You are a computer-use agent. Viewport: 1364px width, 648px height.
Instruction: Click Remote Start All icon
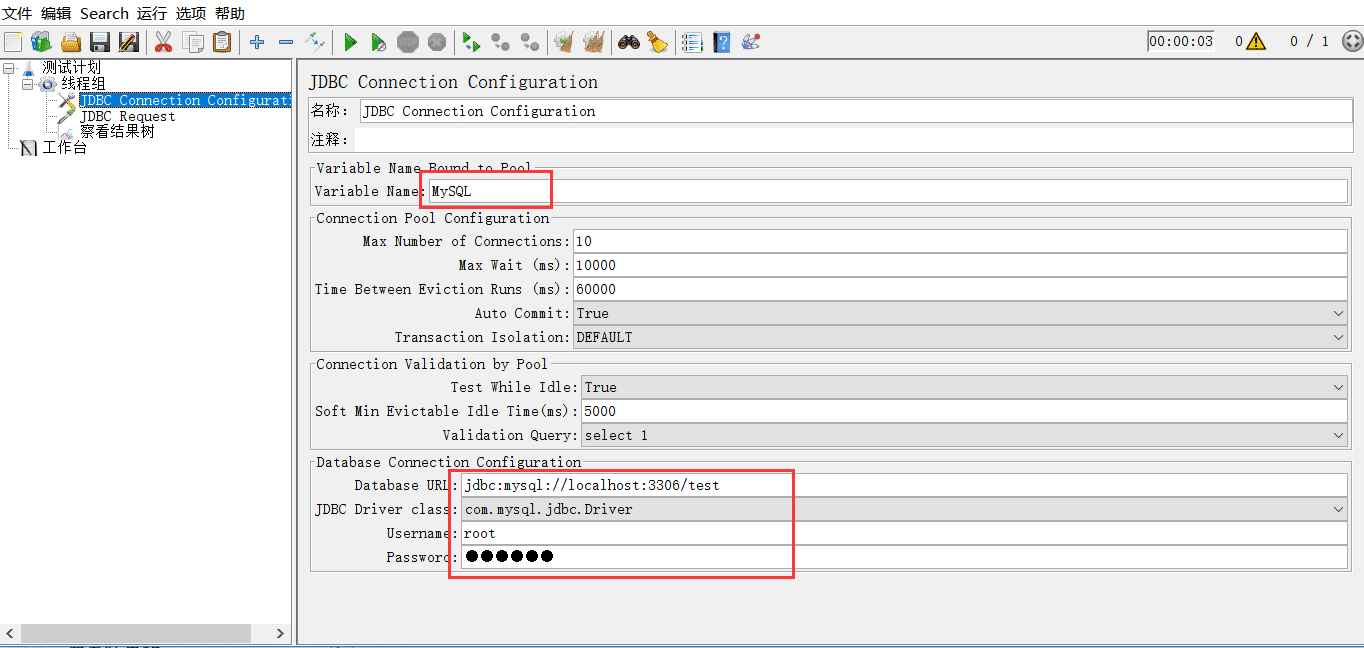pyautogui.click(x=472, y=42)
